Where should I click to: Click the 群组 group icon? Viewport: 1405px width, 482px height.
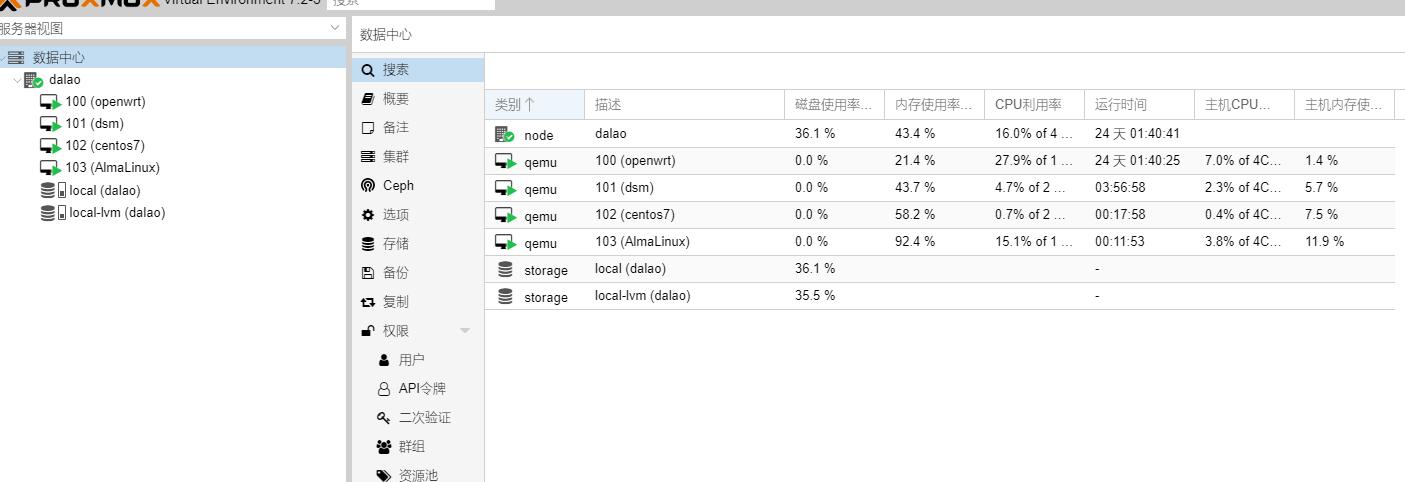[x=384, y=447]
